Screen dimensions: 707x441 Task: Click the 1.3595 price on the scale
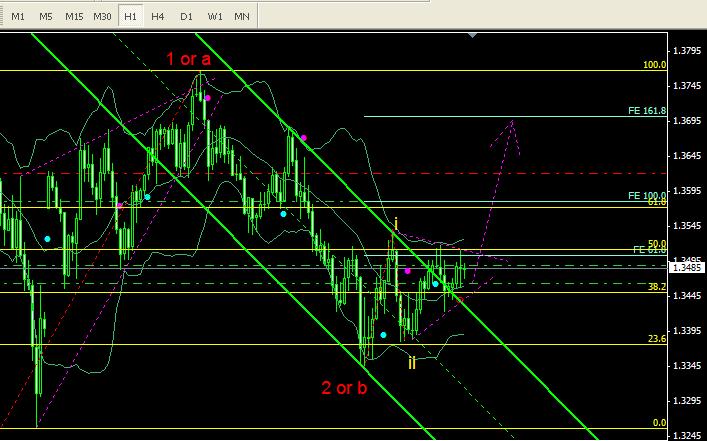(687, 191)
